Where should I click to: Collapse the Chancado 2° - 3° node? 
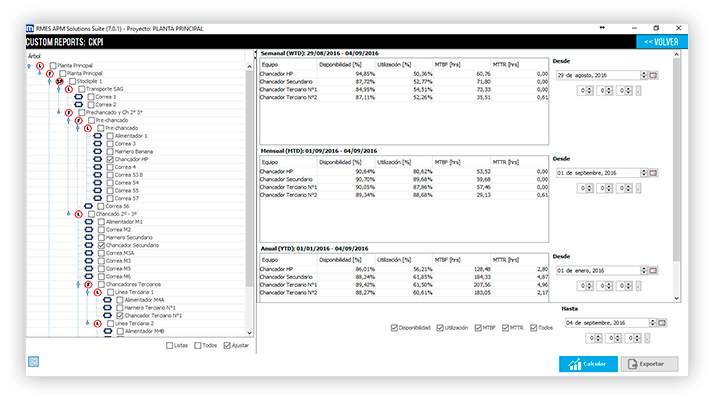pos(68,214)
